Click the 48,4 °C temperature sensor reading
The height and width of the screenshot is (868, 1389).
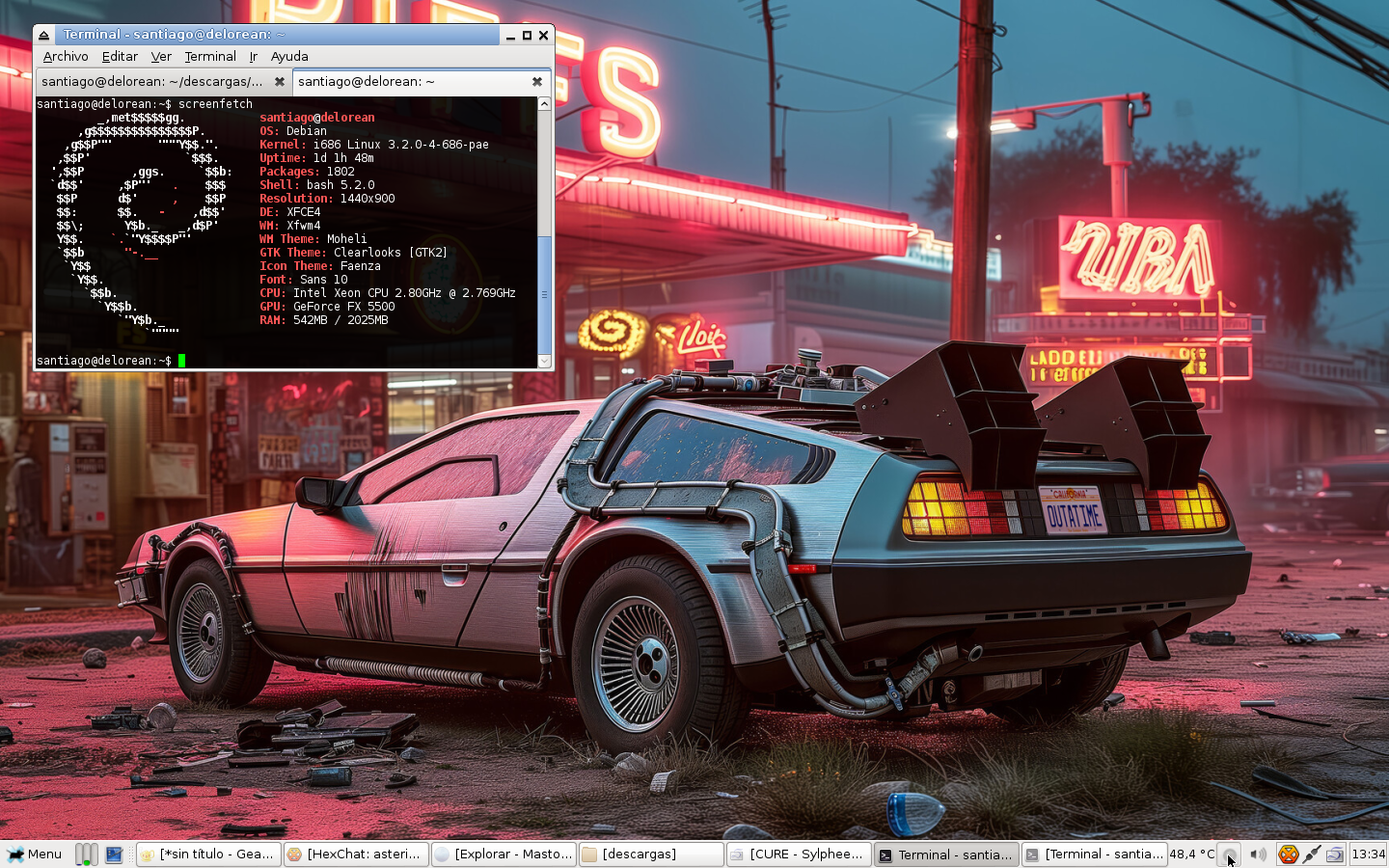click(x=1192, y=854)
